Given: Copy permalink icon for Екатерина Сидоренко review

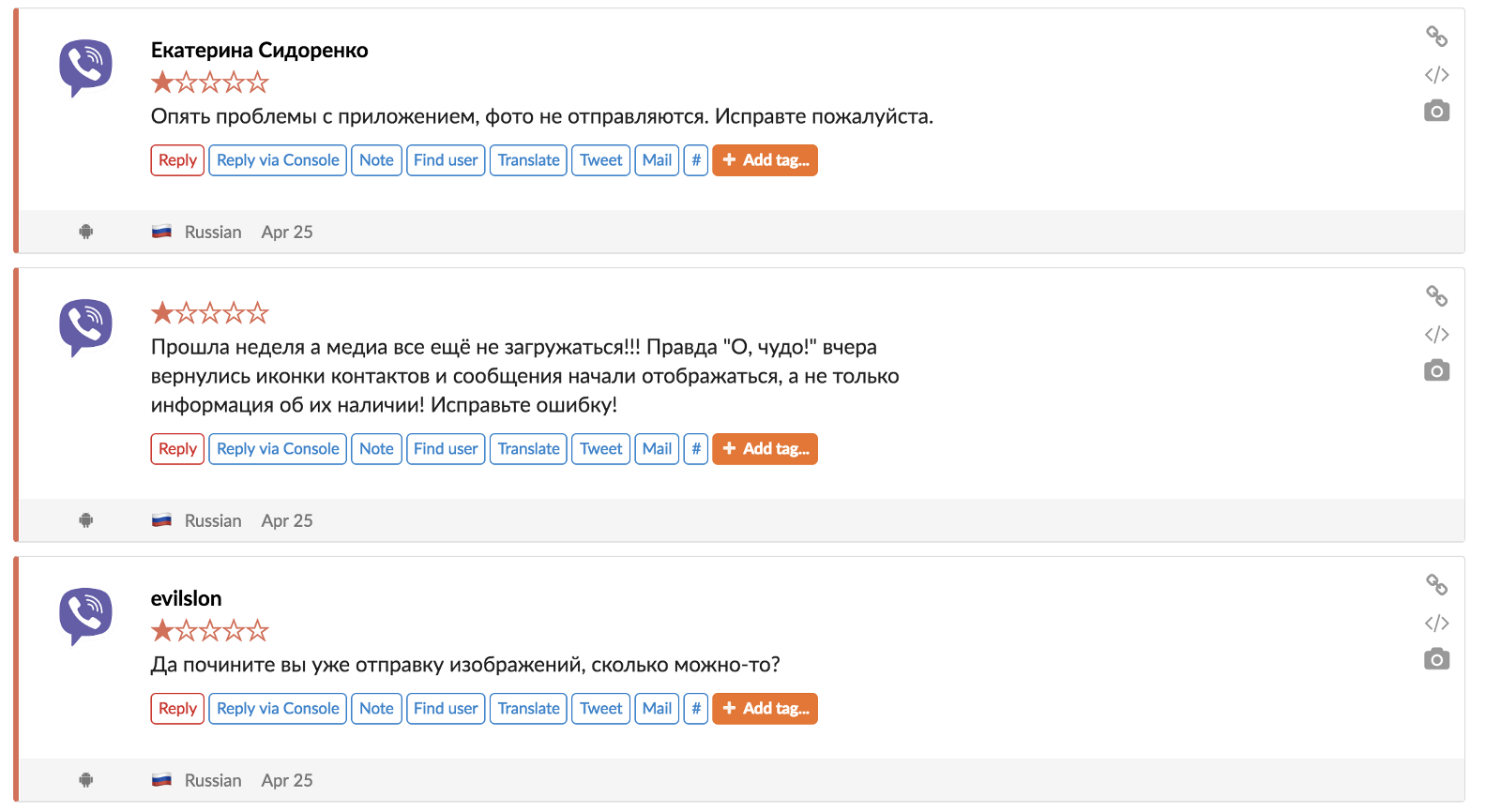Looking at the screenshot, I should click(1436, 37).
